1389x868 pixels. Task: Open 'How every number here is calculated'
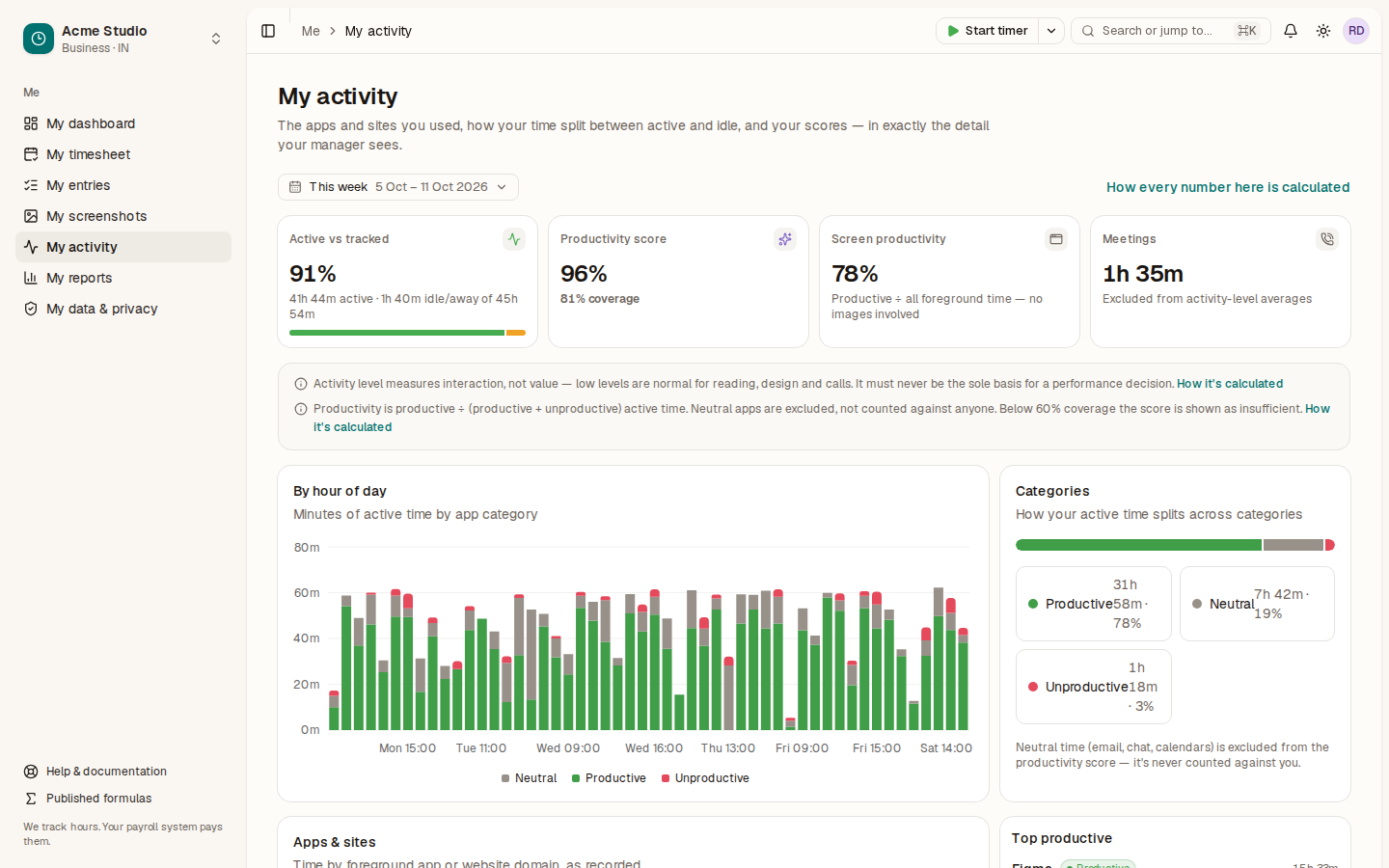(x=1228, y=187)
